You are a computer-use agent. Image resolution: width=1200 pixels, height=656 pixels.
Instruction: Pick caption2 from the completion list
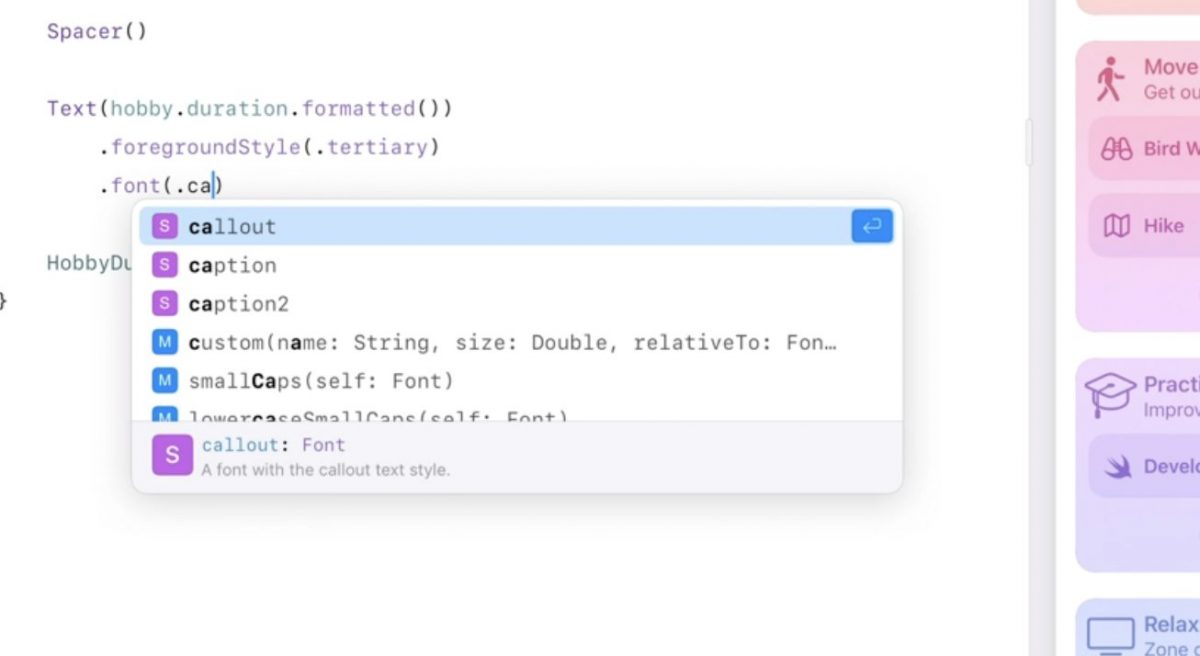click(238, 303)
